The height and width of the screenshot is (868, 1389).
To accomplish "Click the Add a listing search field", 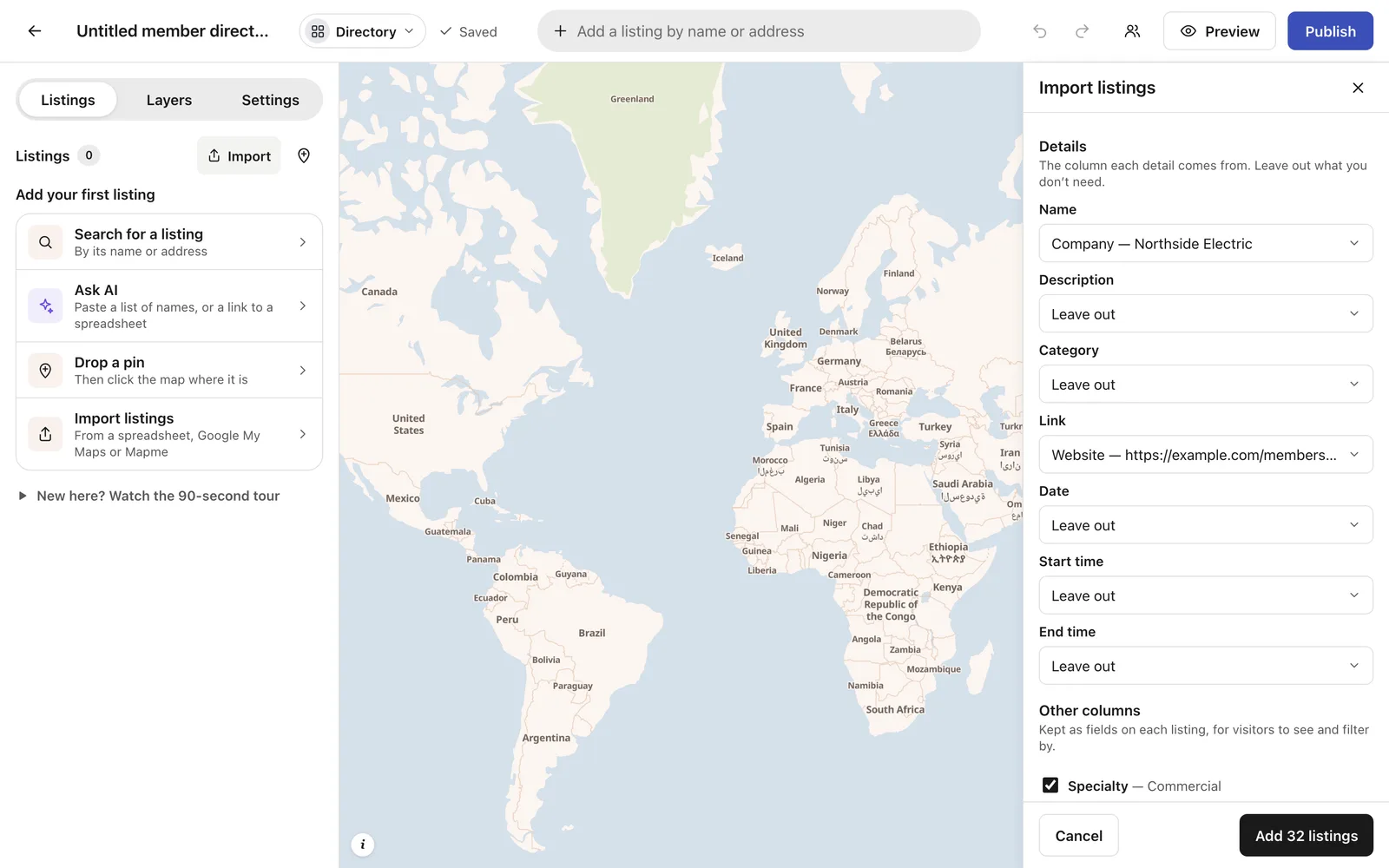I will [x=759, y=31].
